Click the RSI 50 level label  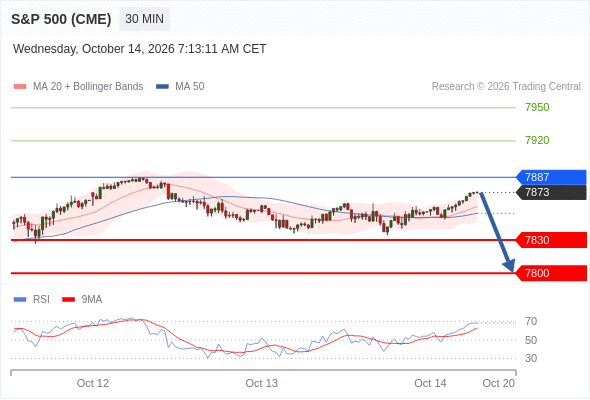[x=531, y=340]
